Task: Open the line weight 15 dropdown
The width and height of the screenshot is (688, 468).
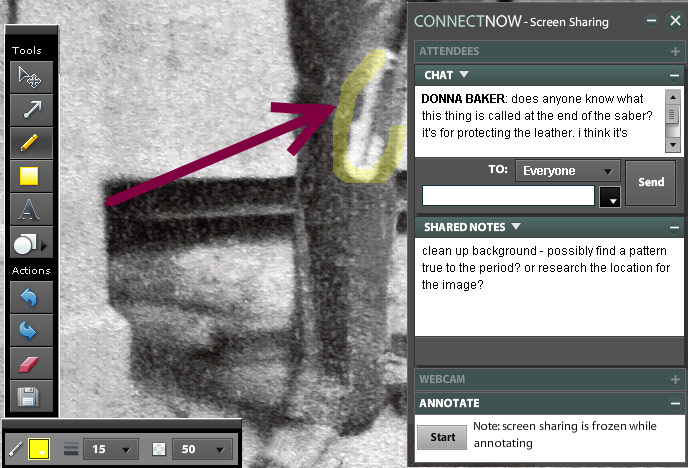Action: [x=111, y=450]
